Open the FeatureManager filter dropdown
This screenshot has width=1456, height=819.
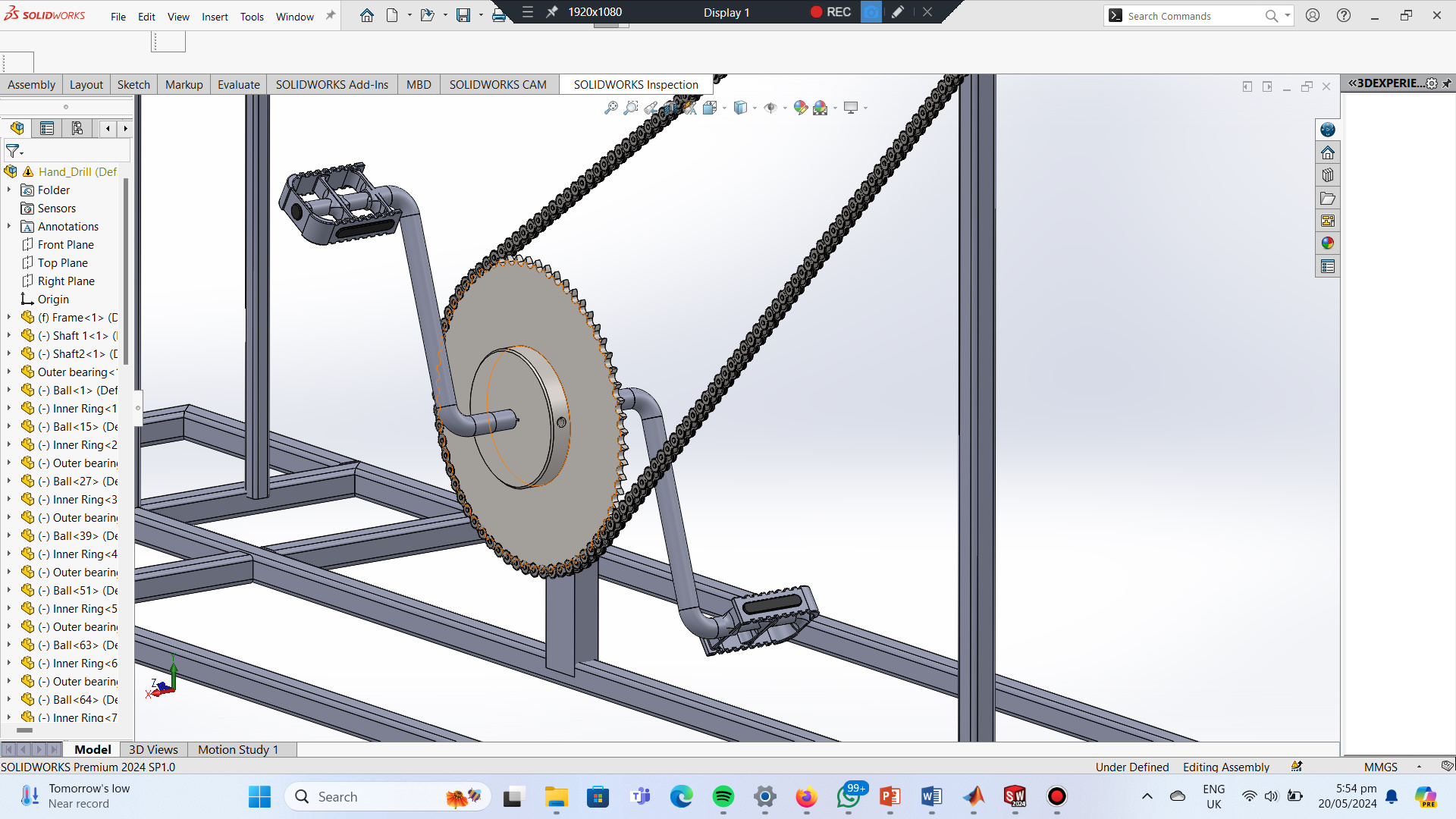[14, 151]
